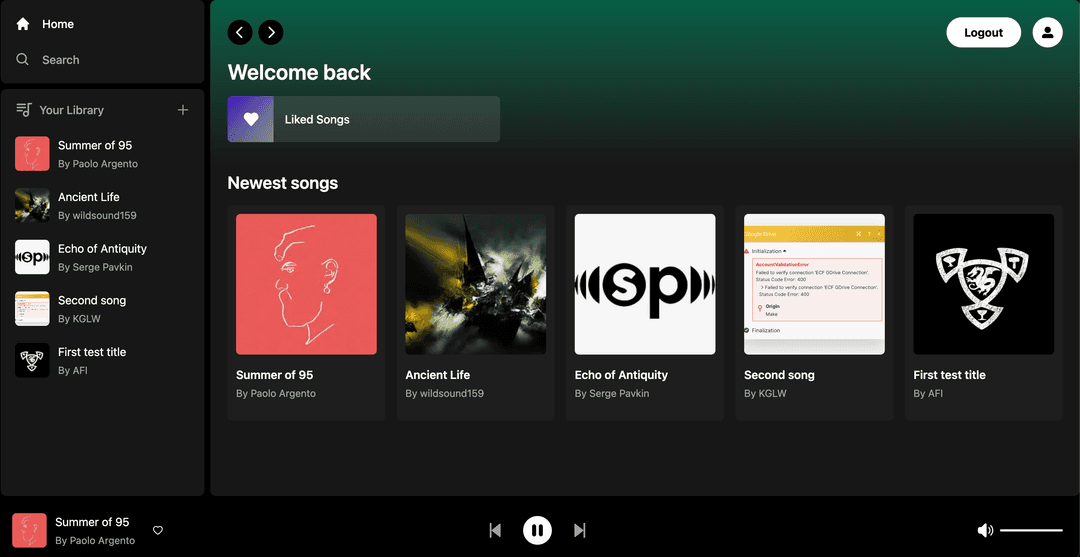Adjust the volume slider
Viewport: 1080px width, 557px height.
(x=1031, y=530)
